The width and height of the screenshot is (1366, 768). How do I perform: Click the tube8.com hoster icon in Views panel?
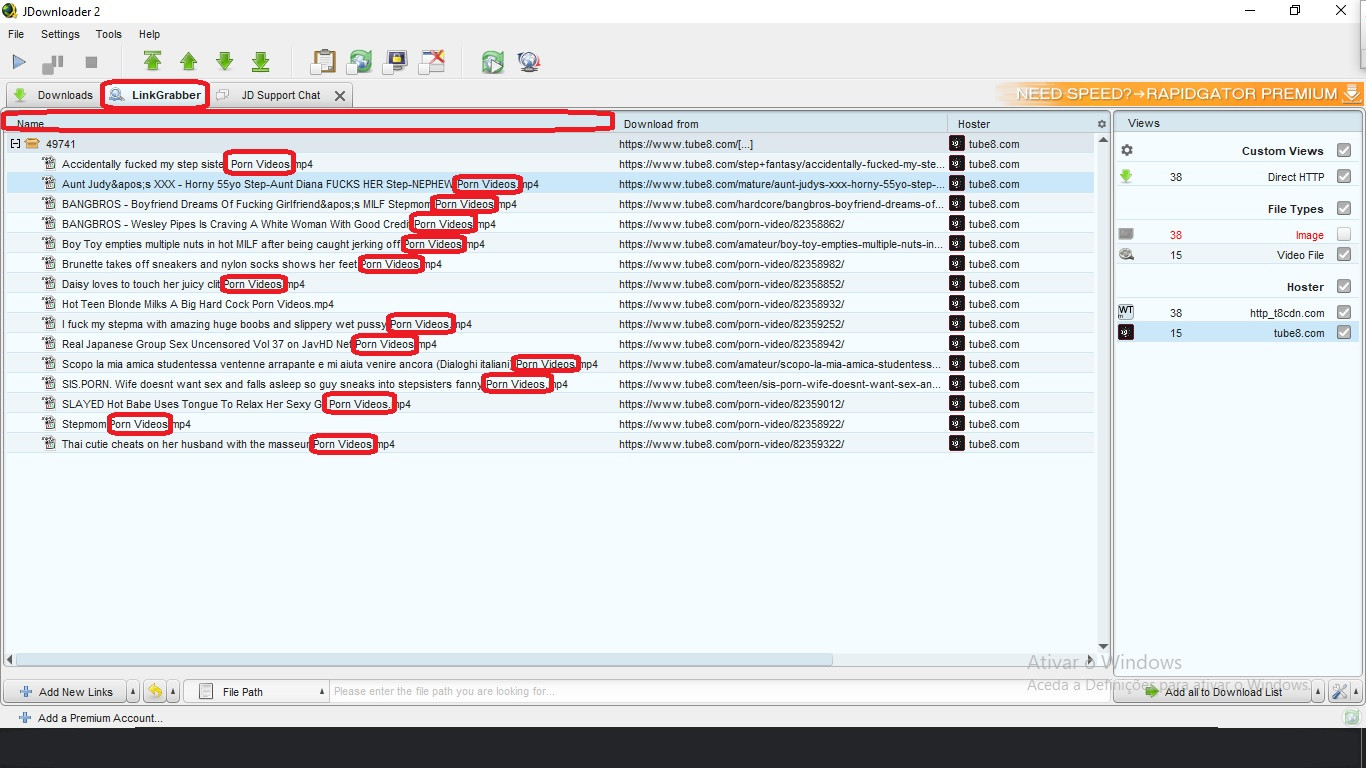(x=1126, y=333)
